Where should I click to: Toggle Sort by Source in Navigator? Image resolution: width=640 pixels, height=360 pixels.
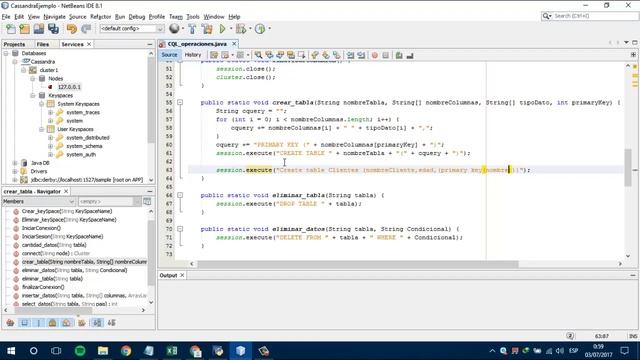[111, 323]
